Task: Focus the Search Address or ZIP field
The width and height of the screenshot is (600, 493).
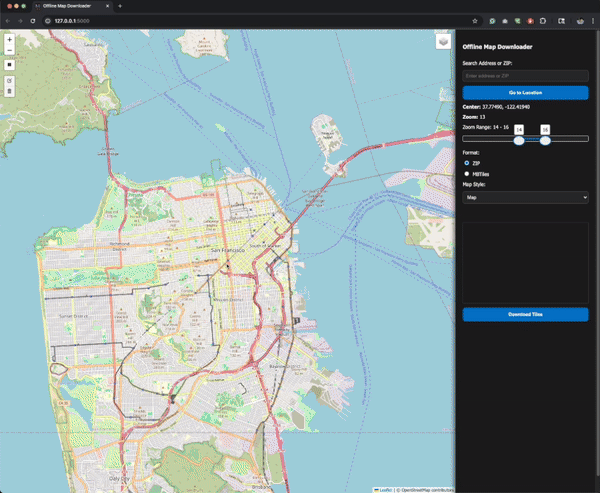Action: pos(525,76)
